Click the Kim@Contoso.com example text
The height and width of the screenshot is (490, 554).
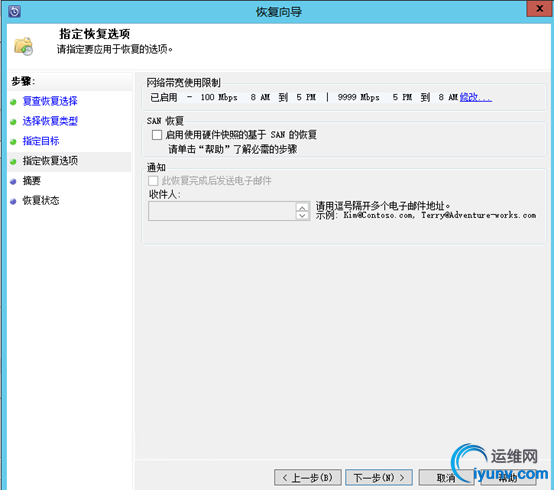tap(378, 215)
